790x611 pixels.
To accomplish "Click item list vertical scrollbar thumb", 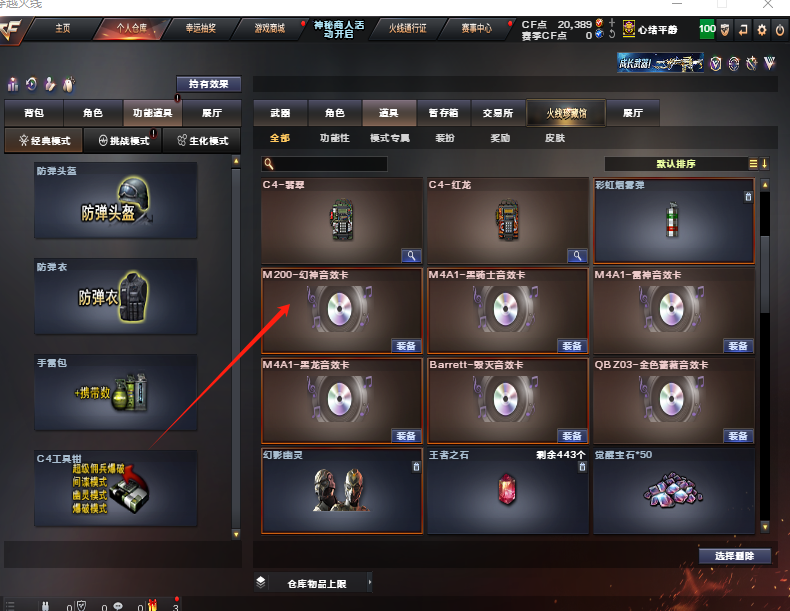I will tap(764, 275).
